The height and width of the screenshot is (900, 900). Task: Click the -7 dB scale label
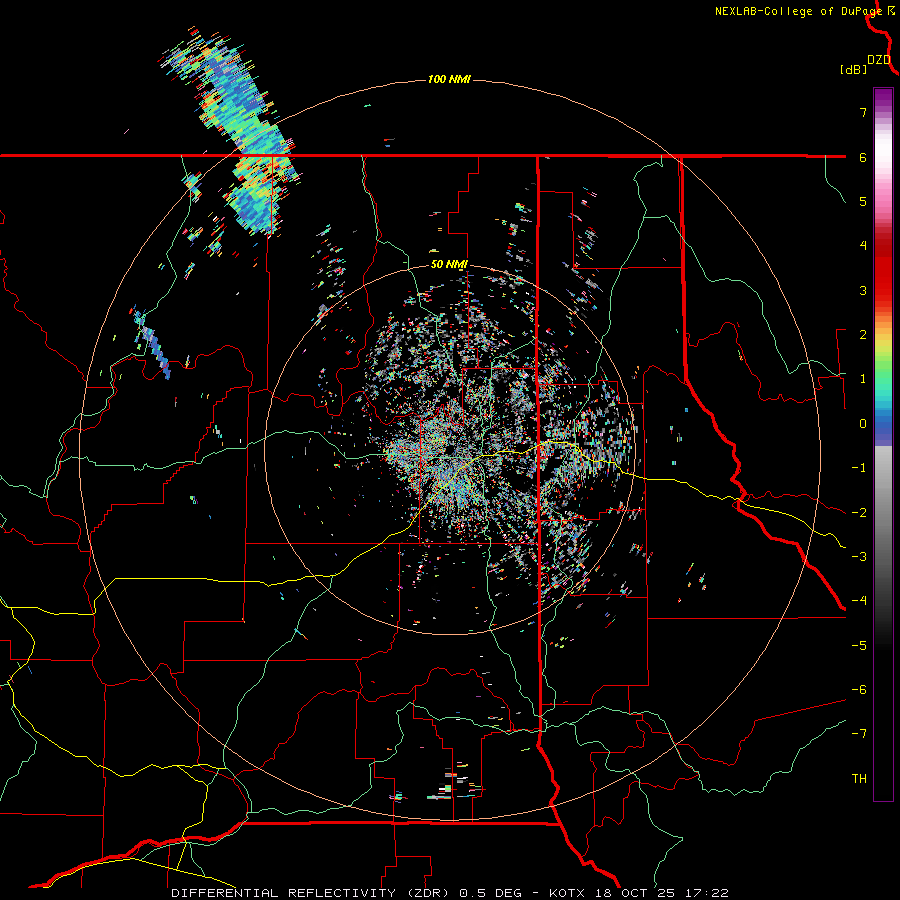pyautogui.click(x=859, y=734)
